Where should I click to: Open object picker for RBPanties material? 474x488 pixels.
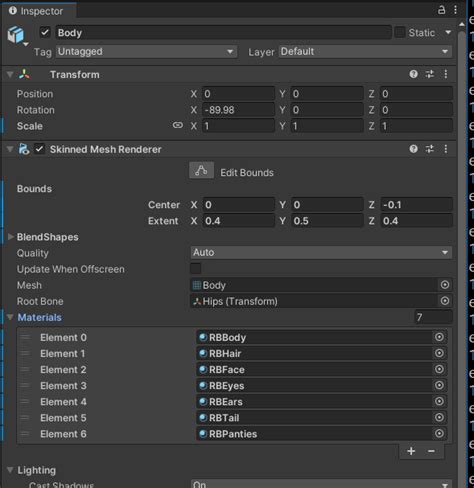[x=439, y=433]
